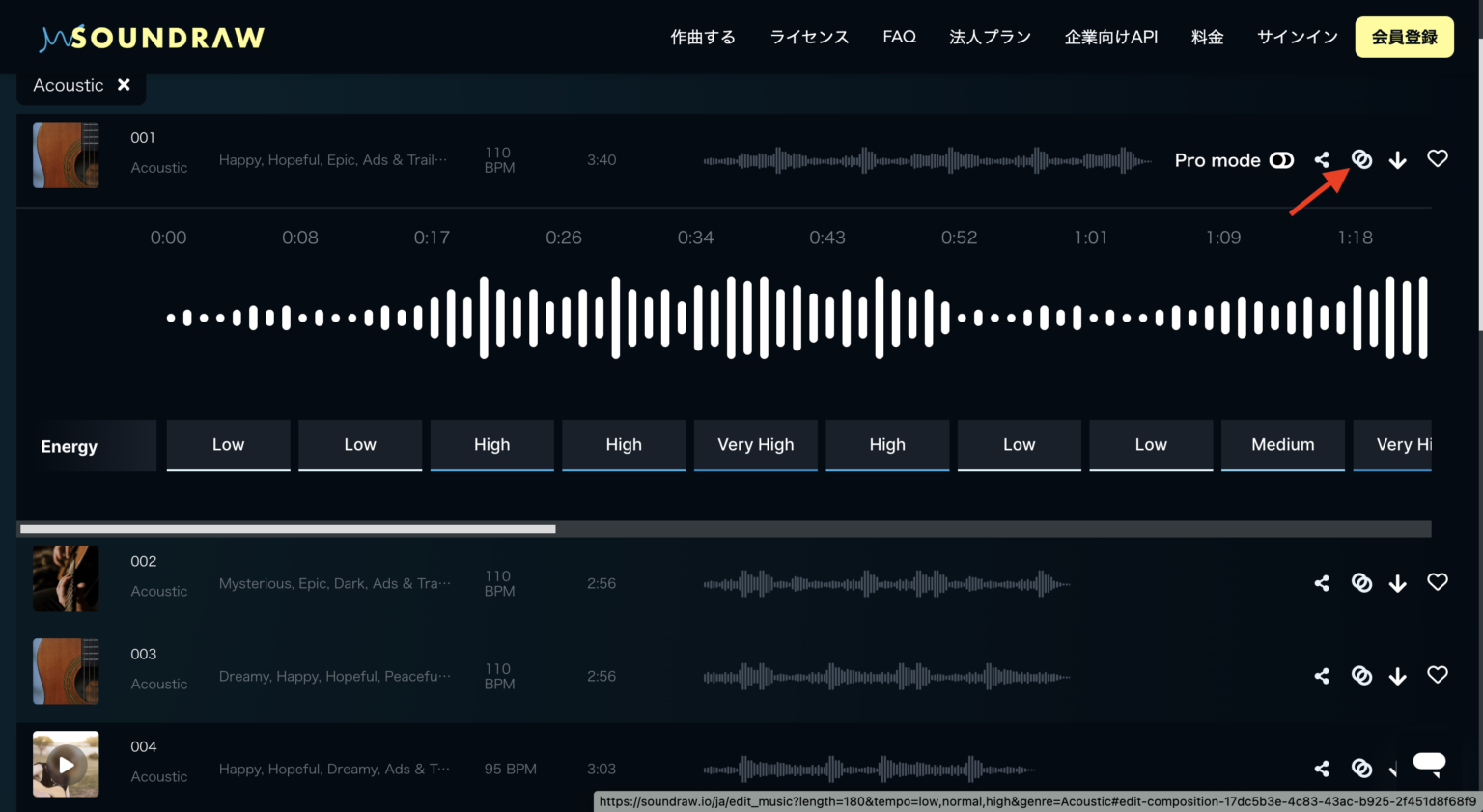Open the 作曲する menu item
Image resolution: width=1483 pixels, height=812 pixels.
[x=703, y=37]
